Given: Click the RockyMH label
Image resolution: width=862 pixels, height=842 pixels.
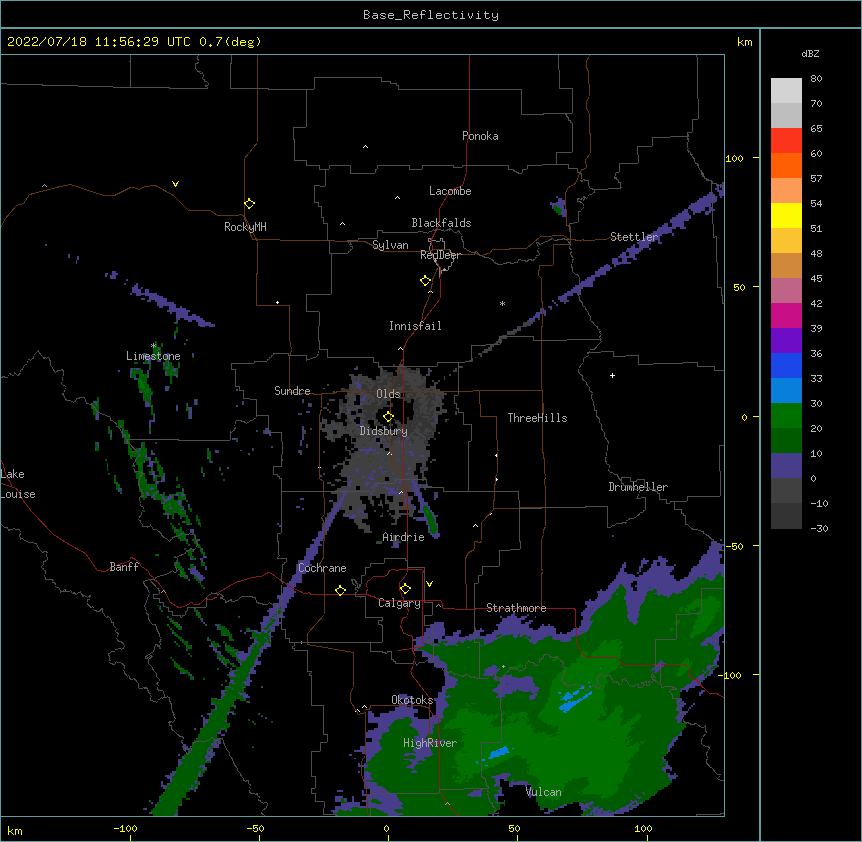Looking at the screenshot, I should tap(245, 226).
